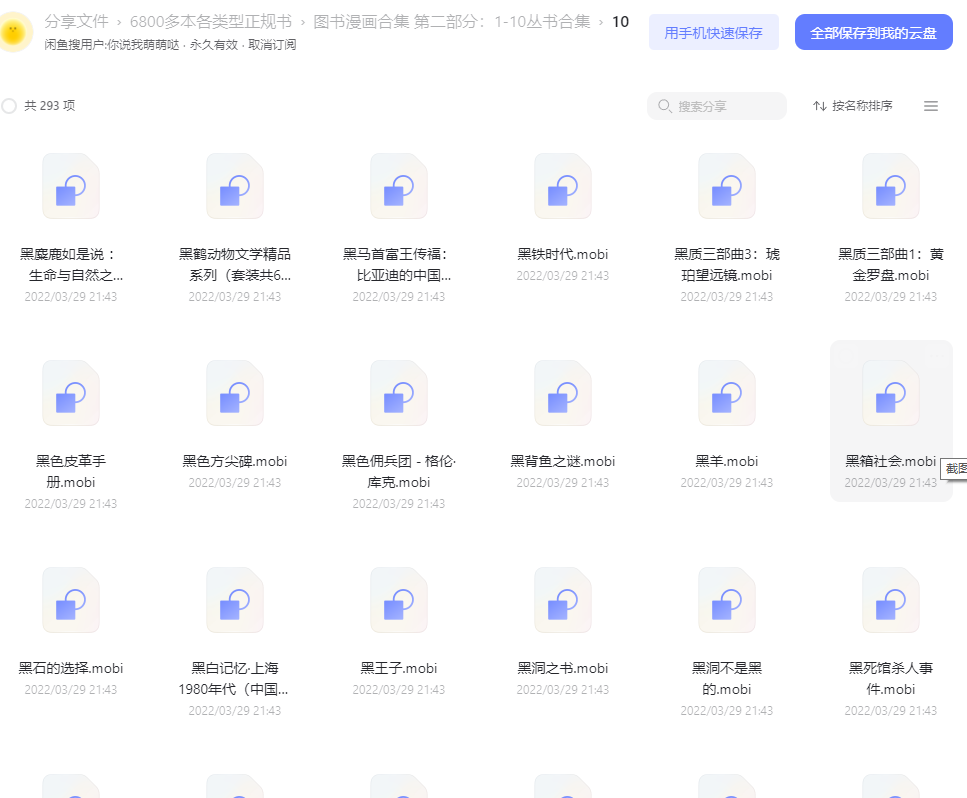This screenshot has width=967, height=798.
Task: Open more options dots on 黑箱社会 card
Action: coord(937,356)
